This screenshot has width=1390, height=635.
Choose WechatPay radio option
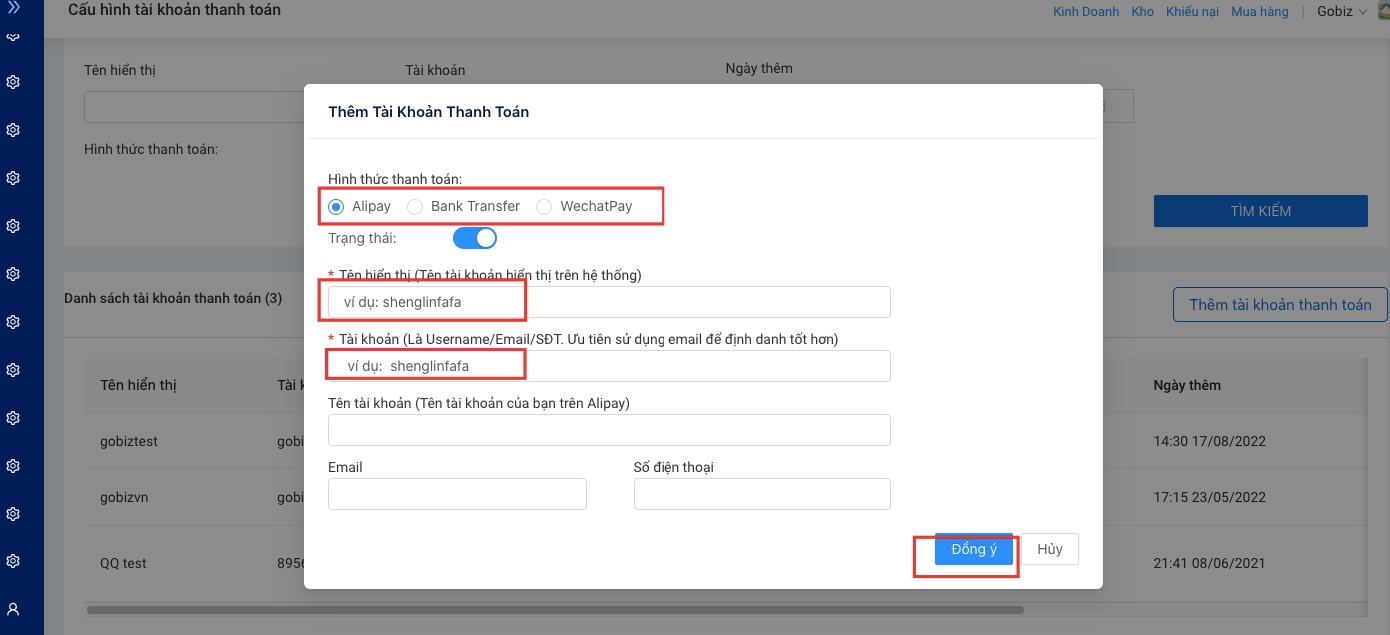click(544, 207)
